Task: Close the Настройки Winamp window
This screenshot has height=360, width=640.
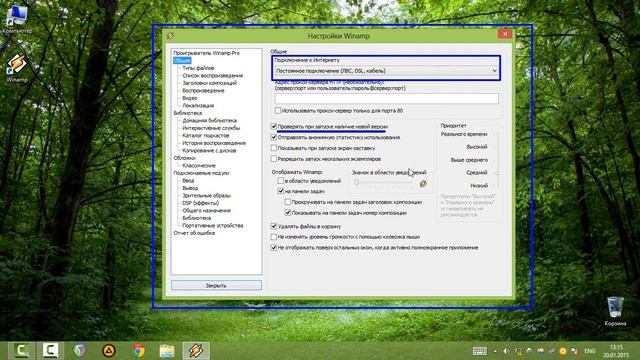Action: tap(505, 34)
